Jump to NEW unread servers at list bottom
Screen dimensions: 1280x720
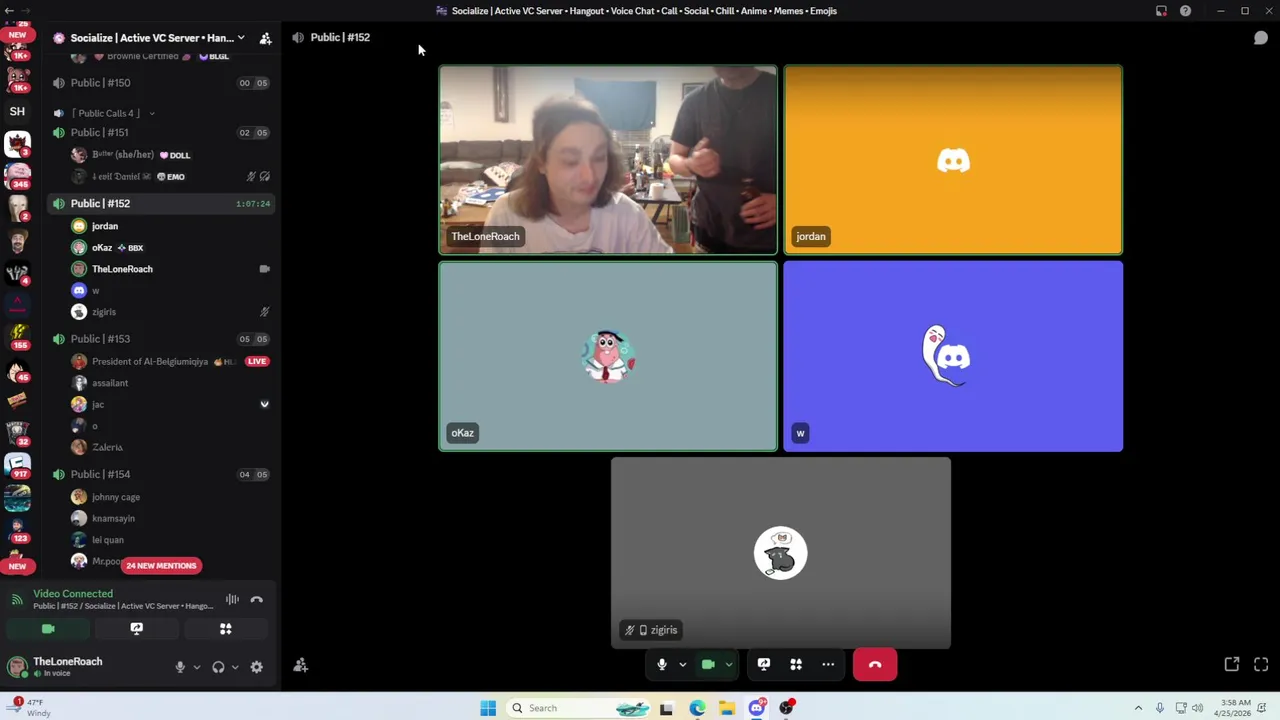pos(17,566)
